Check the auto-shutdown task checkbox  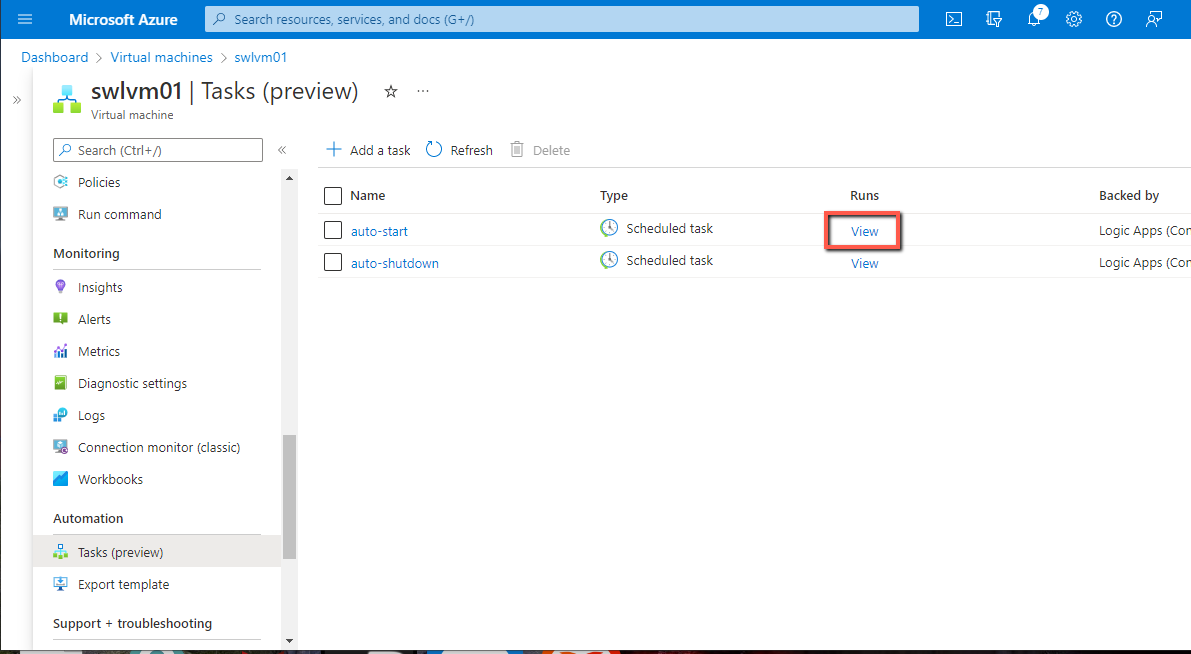coord(333,262)
